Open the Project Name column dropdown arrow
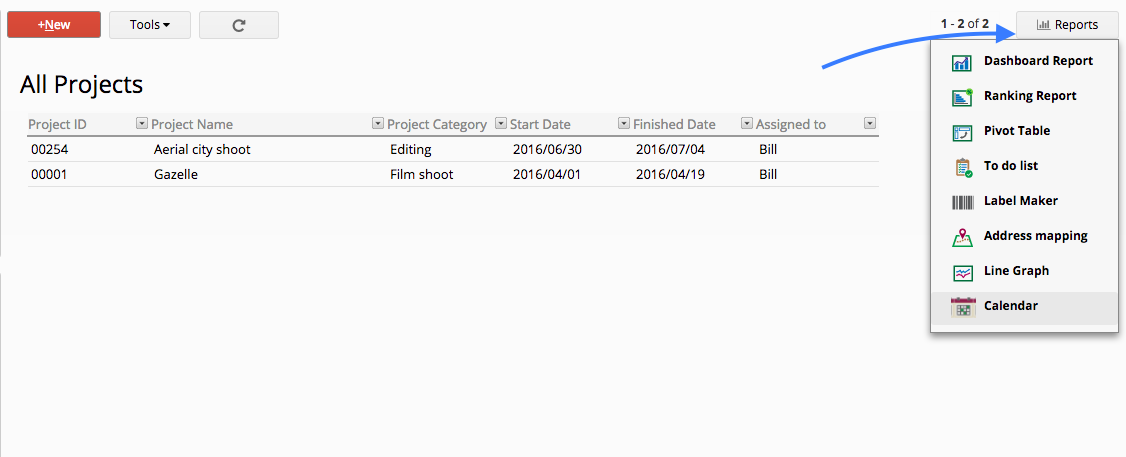Viewport: 1126px width, 457px height. point(378,124)
